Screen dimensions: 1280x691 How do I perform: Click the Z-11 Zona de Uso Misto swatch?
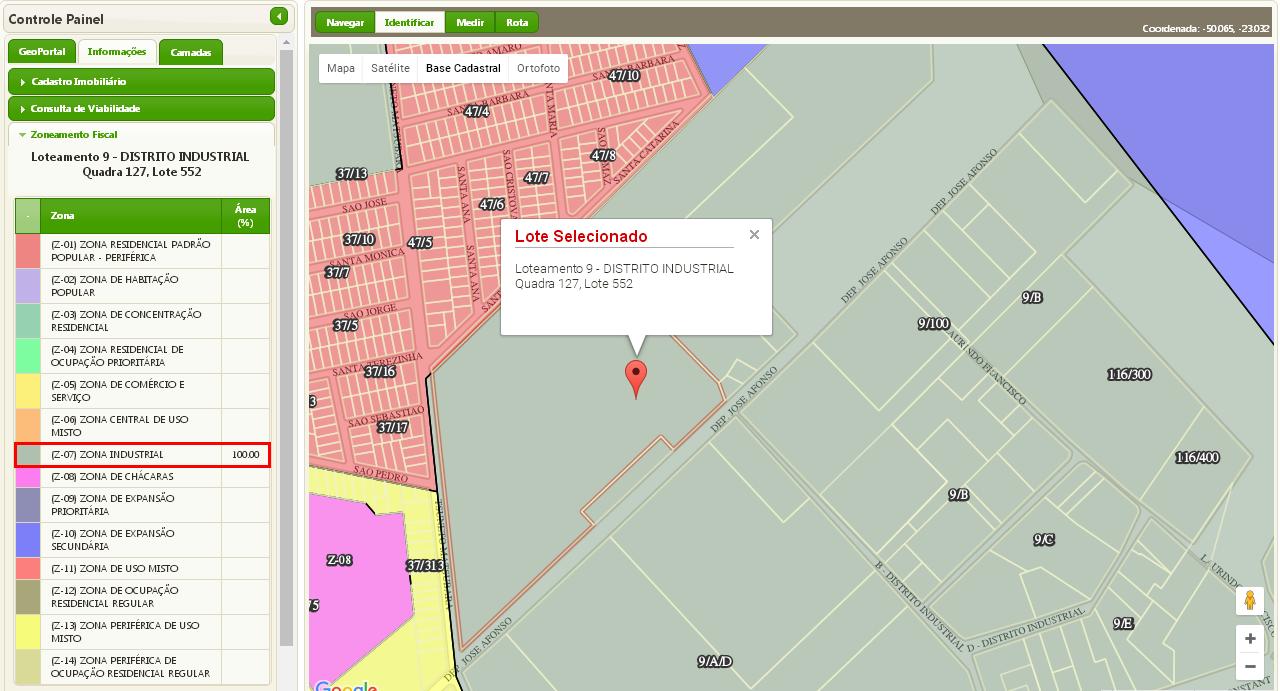click(x=28, y=568)
